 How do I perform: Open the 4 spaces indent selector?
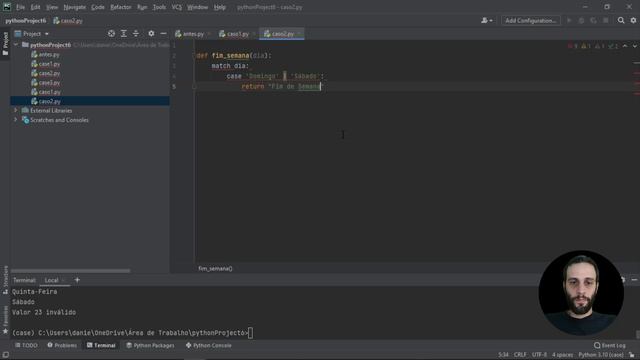tap(562, 355)
